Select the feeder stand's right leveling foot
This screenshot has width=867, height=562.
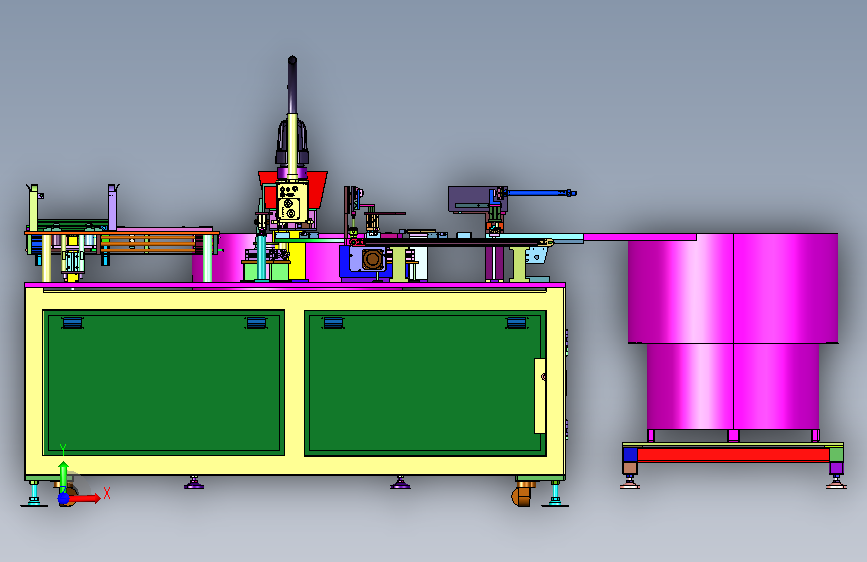[x=836, y=482]
